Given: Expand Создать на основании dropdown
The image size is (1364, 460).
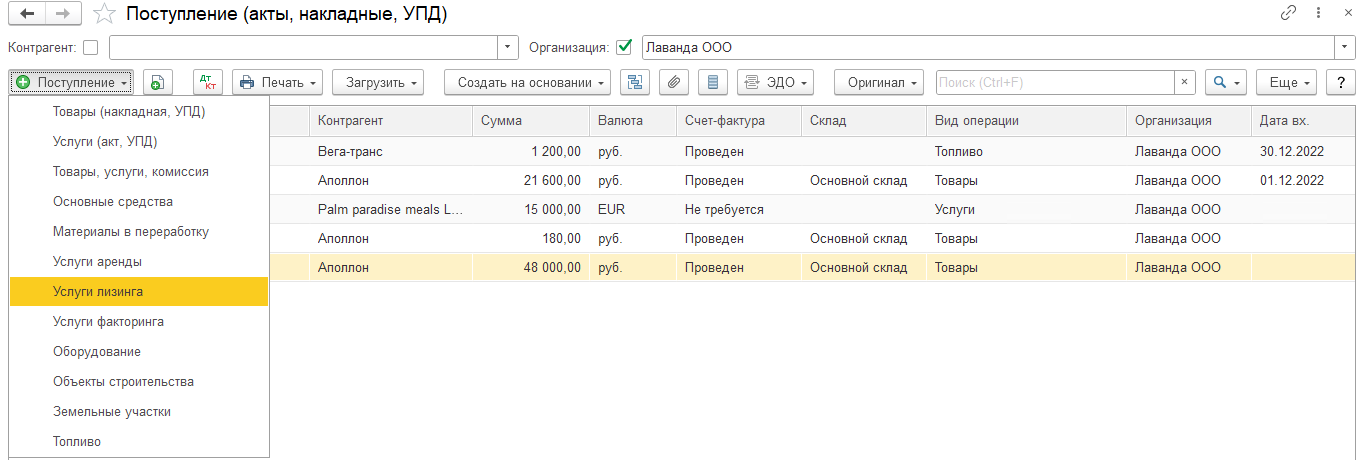Looking at the screenshot, I should coord(528,82).
